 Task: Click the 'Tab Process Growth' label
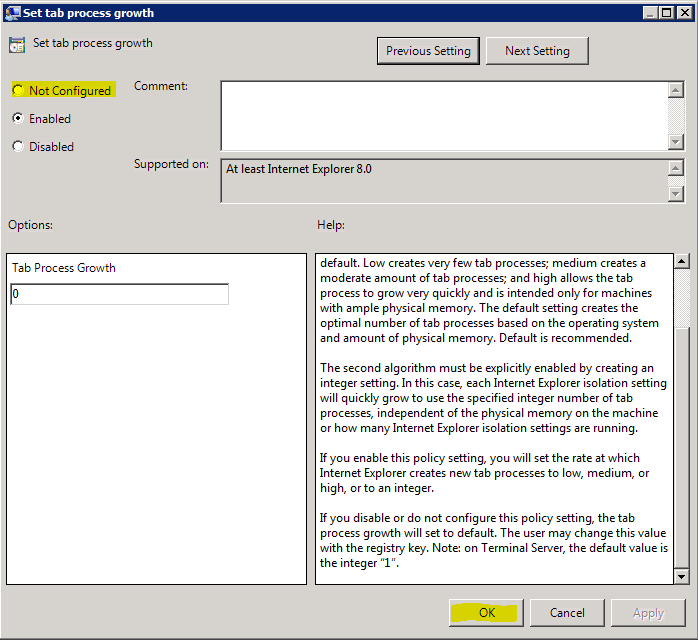click(x=64, y=268)
